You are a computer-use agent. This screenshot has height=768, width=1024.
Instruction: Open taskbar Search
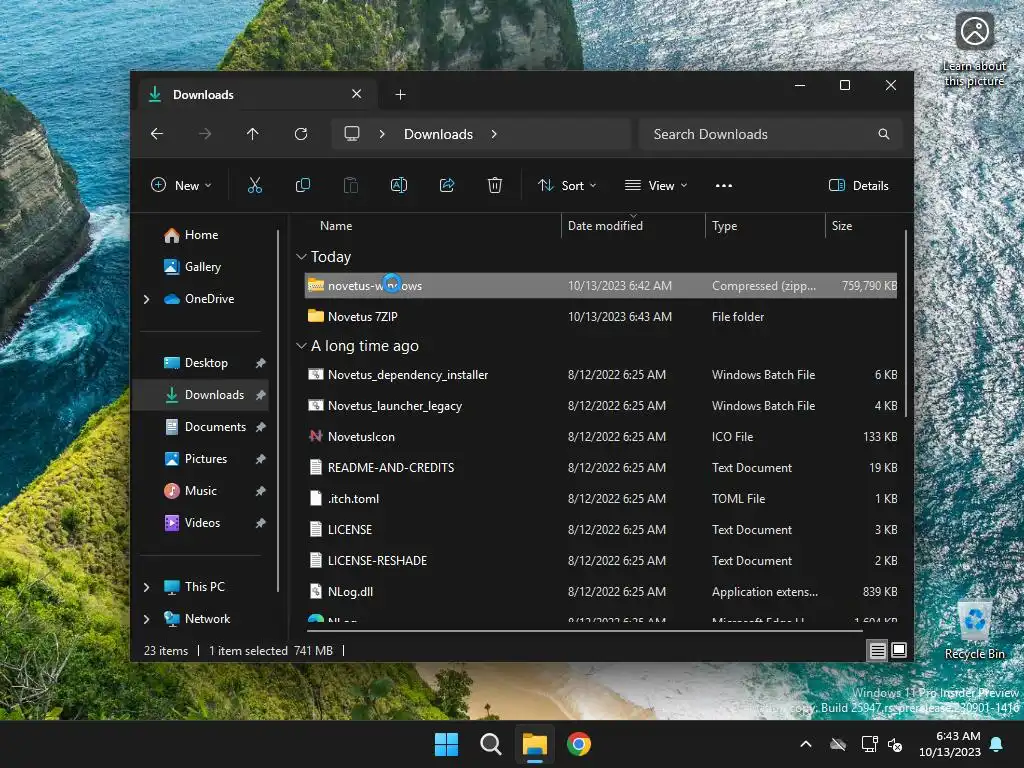pos(490,744)
